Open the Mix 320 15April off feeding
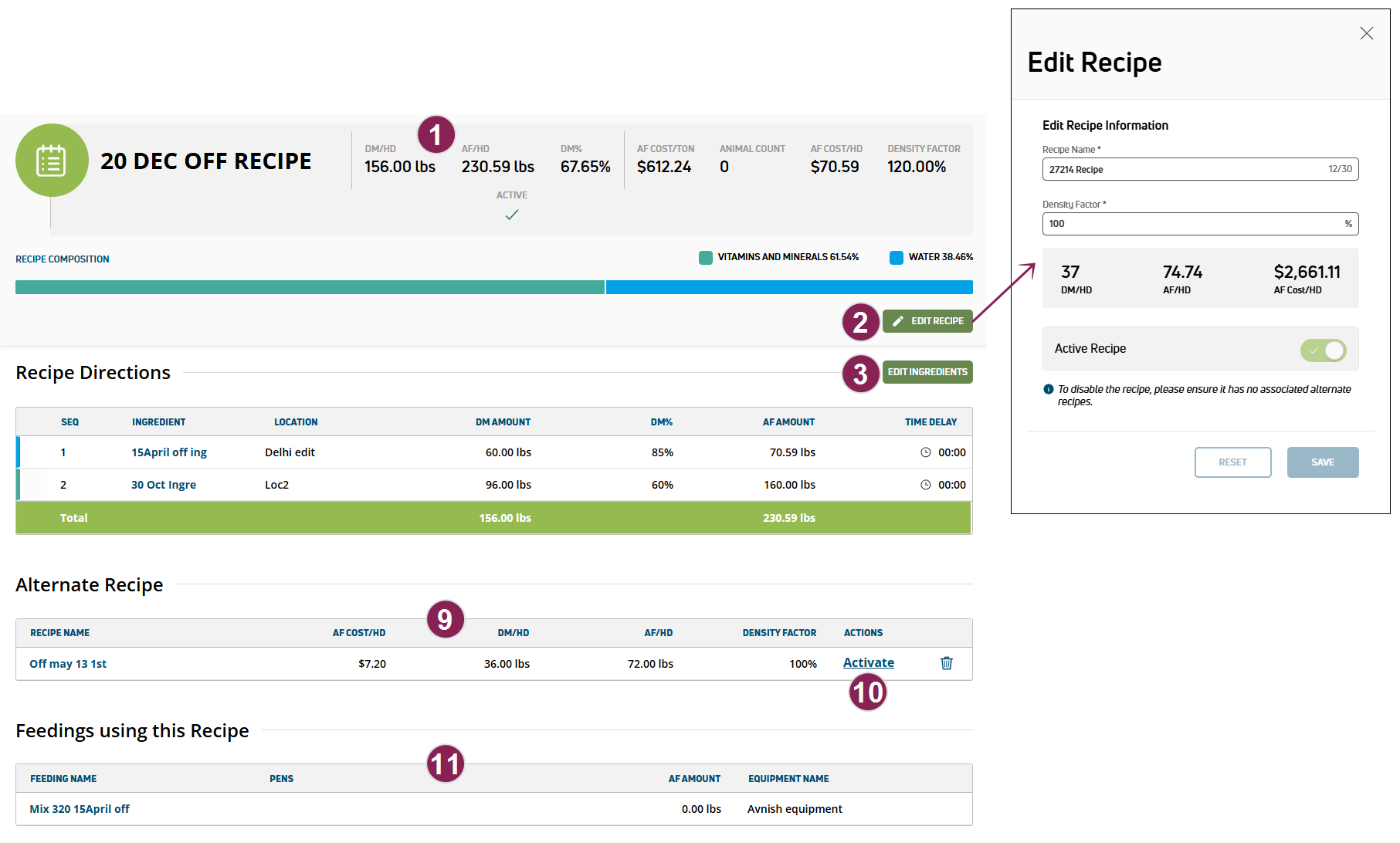Viewport: 1400px width, 843px height. (x=80, y=809)
